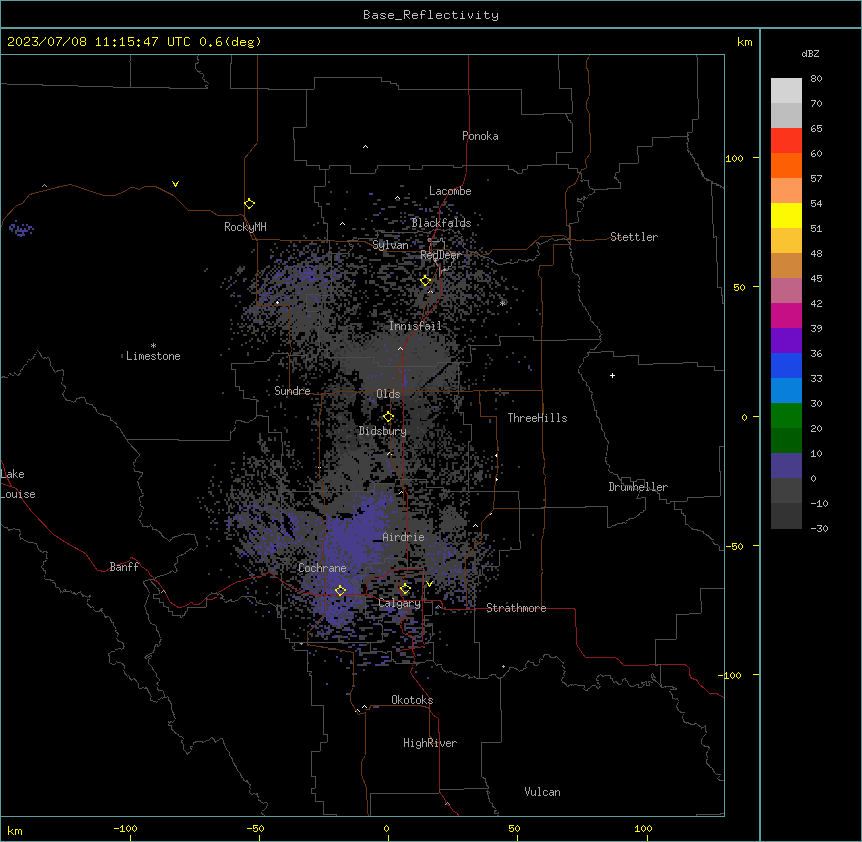
Task: Click the Limestone label
Action: [153, 356]
